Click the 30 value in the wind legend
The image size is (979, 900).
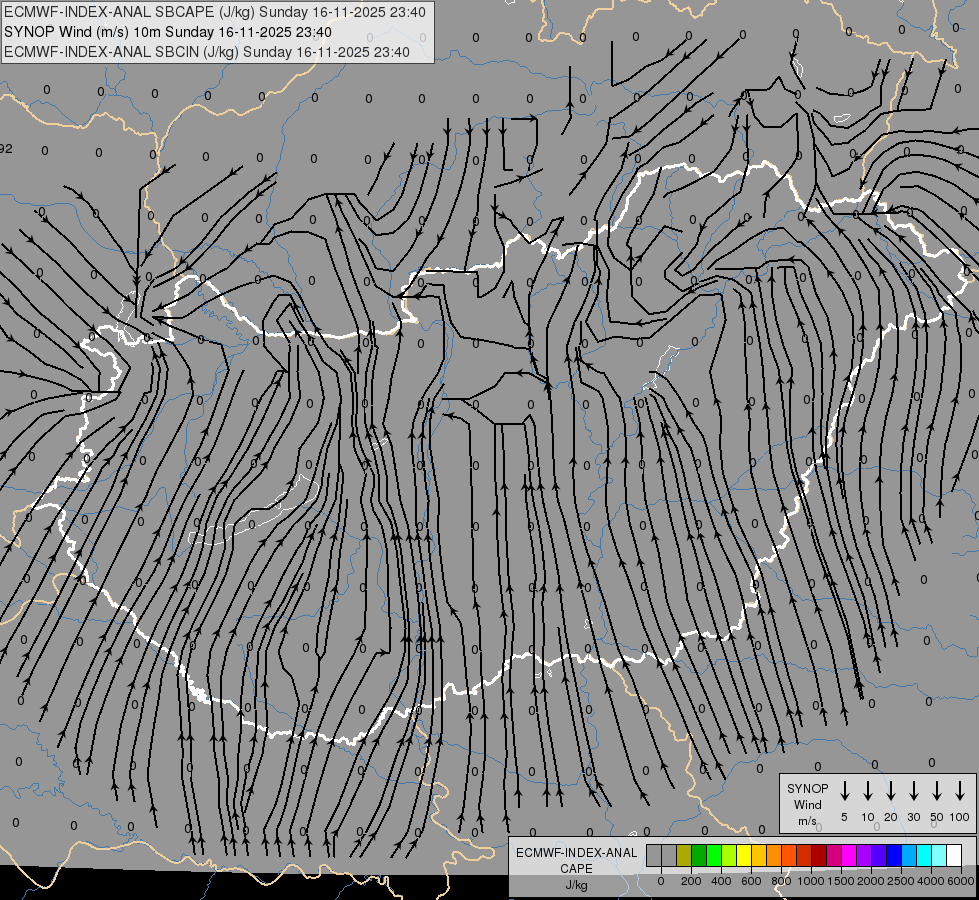[x=913, y=817]
